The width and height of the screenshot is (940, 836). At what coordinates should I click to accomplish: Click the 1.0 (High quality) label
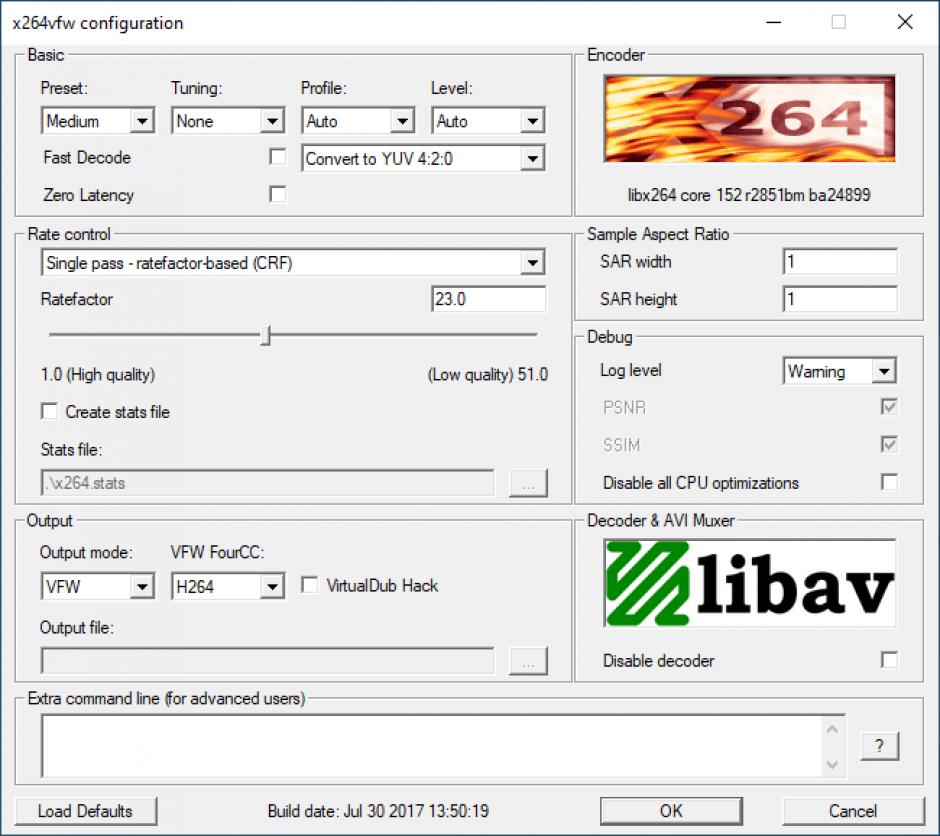coord(98,375)
